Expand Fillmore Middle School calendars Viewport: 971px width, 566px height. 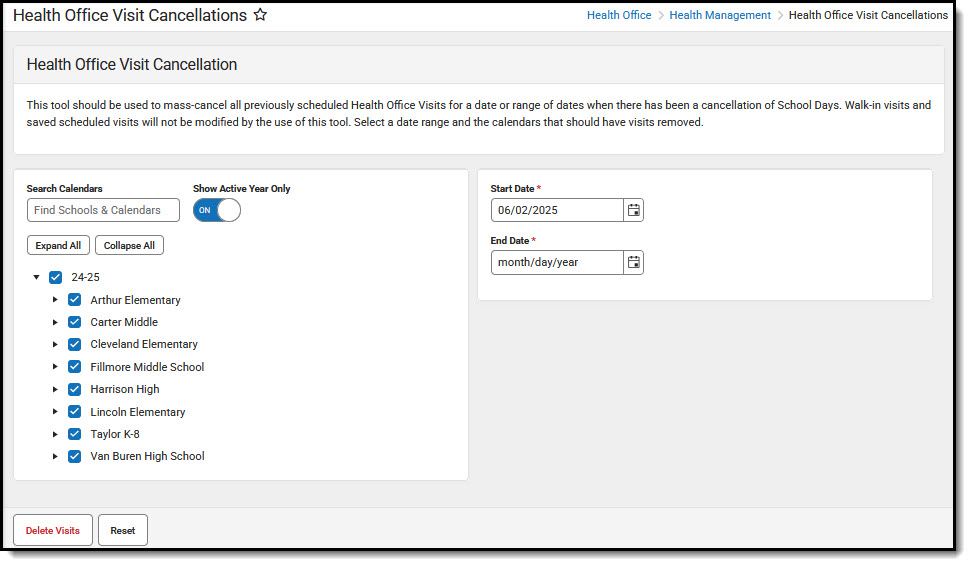tap(55, 367)
